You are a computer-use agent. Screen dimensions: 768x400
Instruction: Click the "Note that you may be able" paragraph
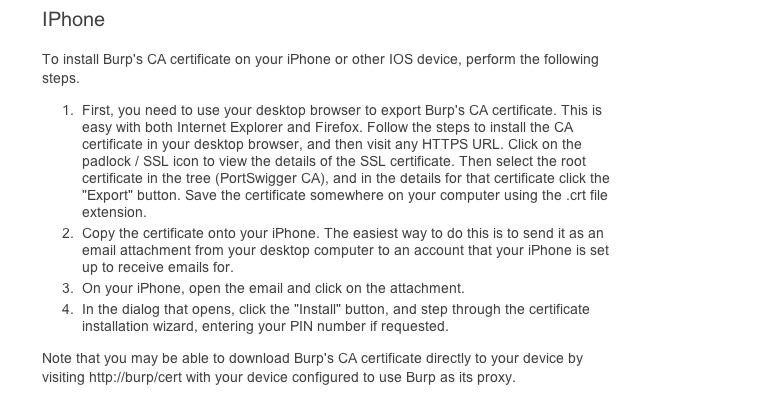(312, 368)
